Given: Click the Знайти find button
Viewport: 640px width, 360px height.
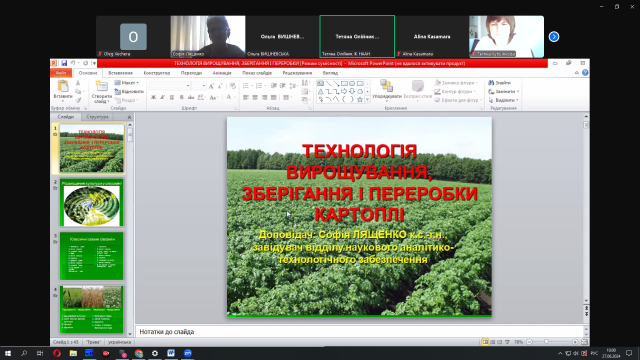Looking at the screenshot, I should click(500, 83).
